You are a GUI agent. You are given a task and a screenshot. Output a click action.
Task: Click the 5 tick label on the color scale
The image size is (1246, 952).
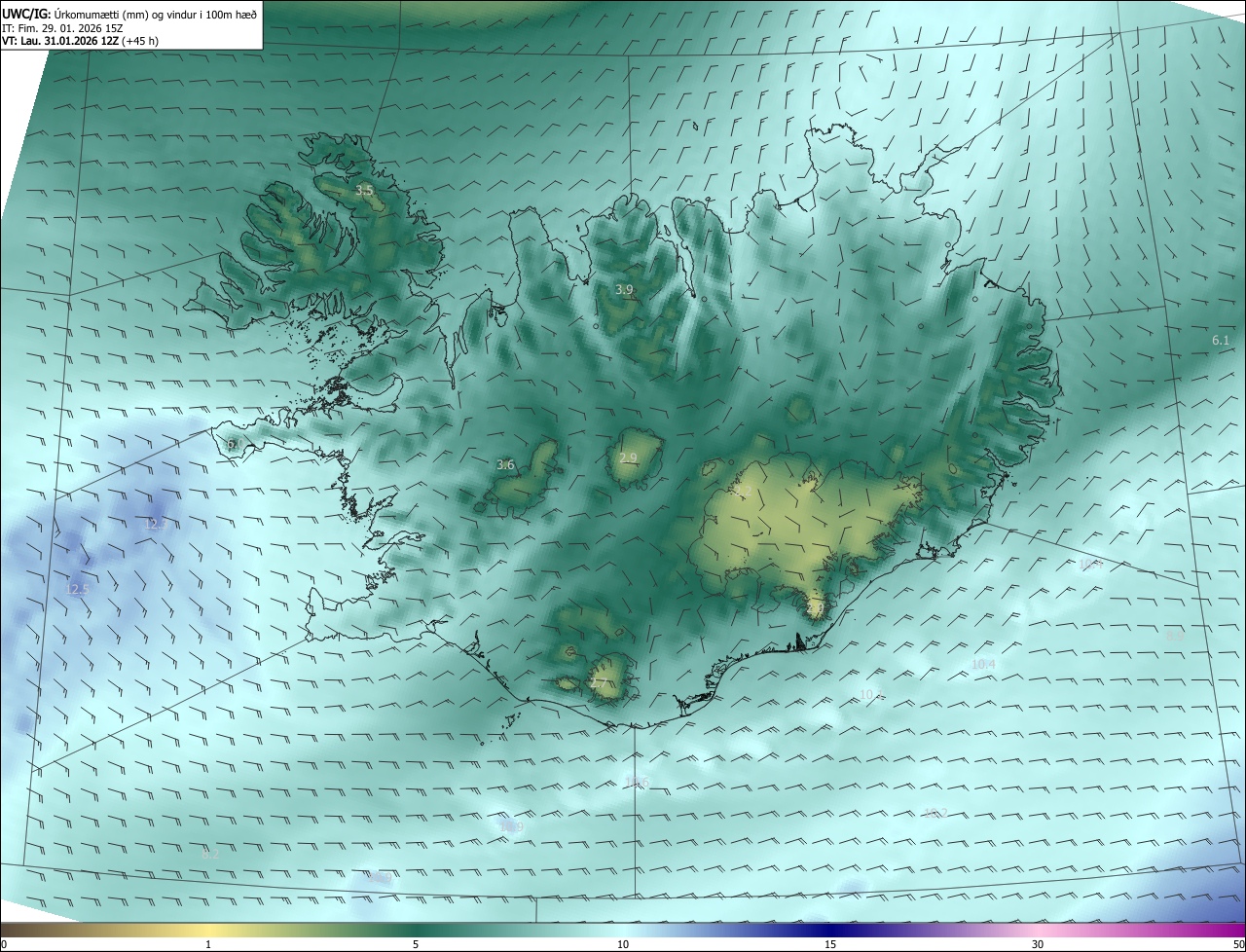click(x=416, y=944)
